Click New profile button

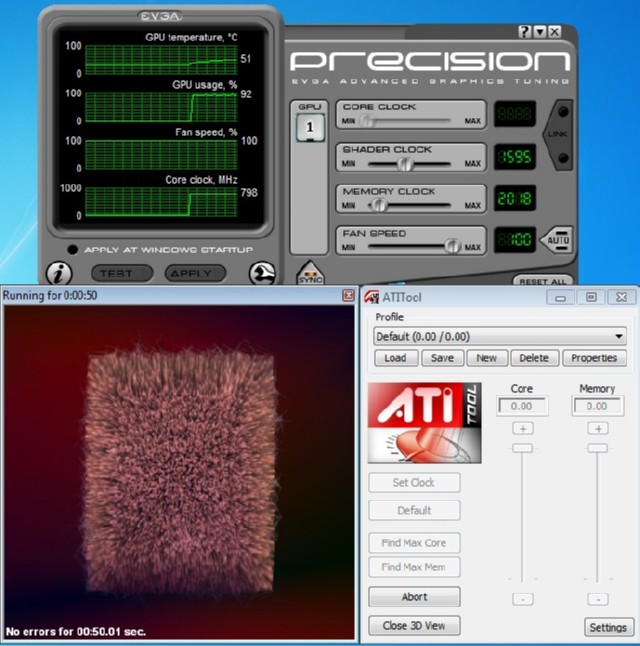tap(487, 358)
